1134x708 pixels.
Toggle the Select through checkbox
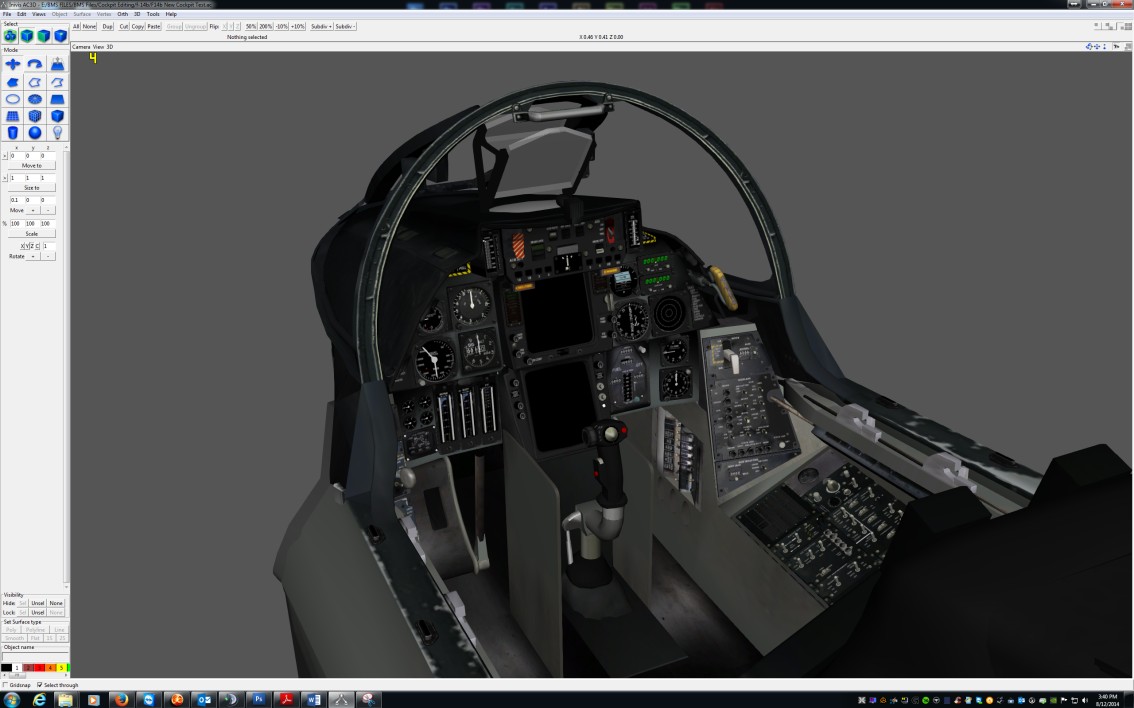(x=40, y=685)
